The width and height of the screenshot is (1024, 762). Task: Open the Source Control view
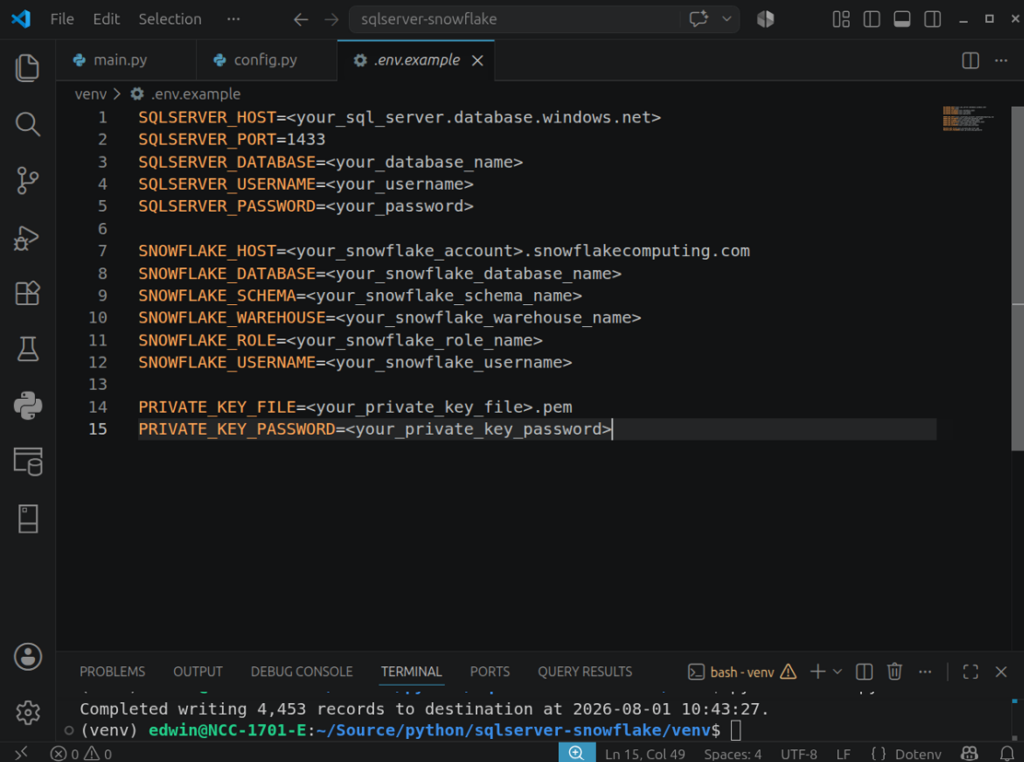[27, 181]
